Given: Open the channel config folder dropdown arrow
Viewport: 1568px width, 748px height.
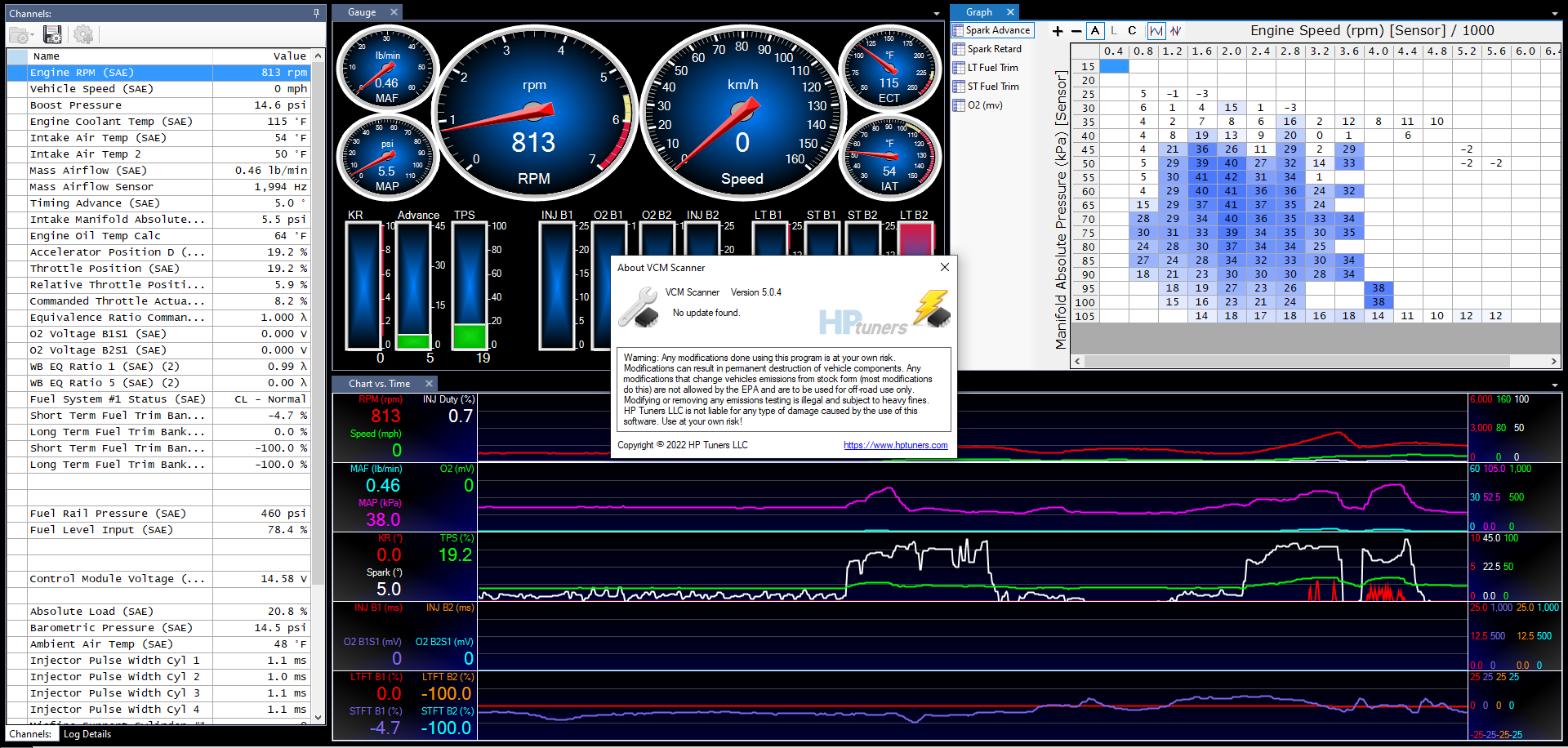Looking at the screenshot, I should 32,36.
